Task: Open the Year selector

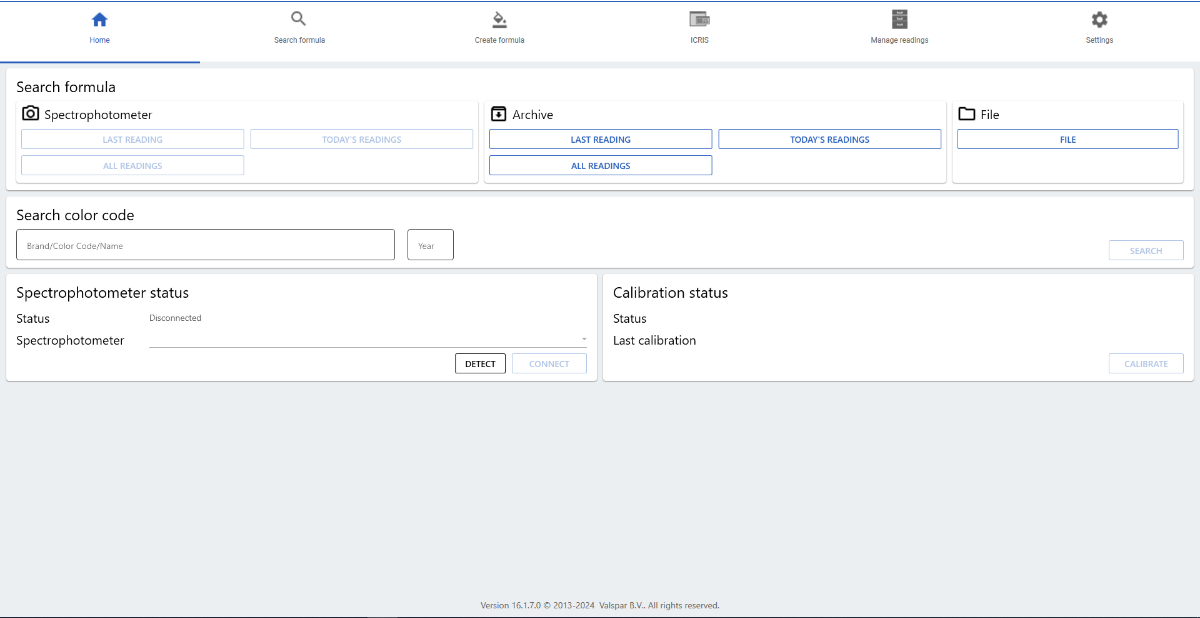Action: [429, 244]
